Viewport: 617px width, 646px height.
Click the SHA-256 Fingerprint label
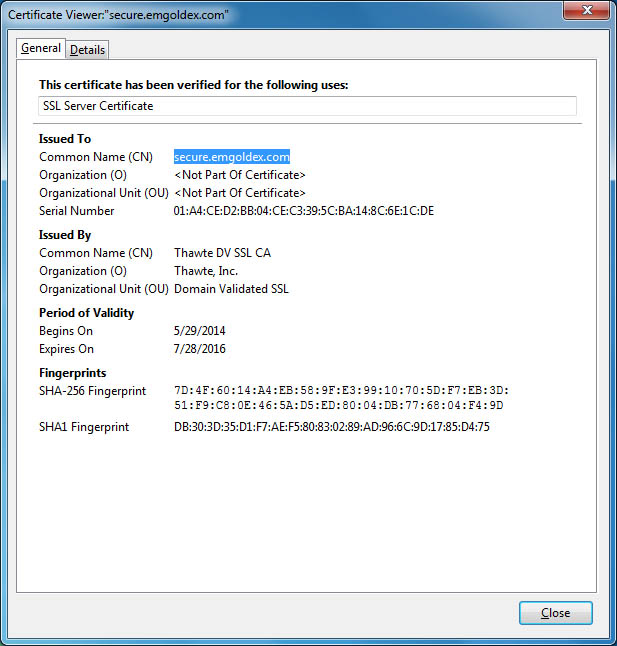(93, 391)
